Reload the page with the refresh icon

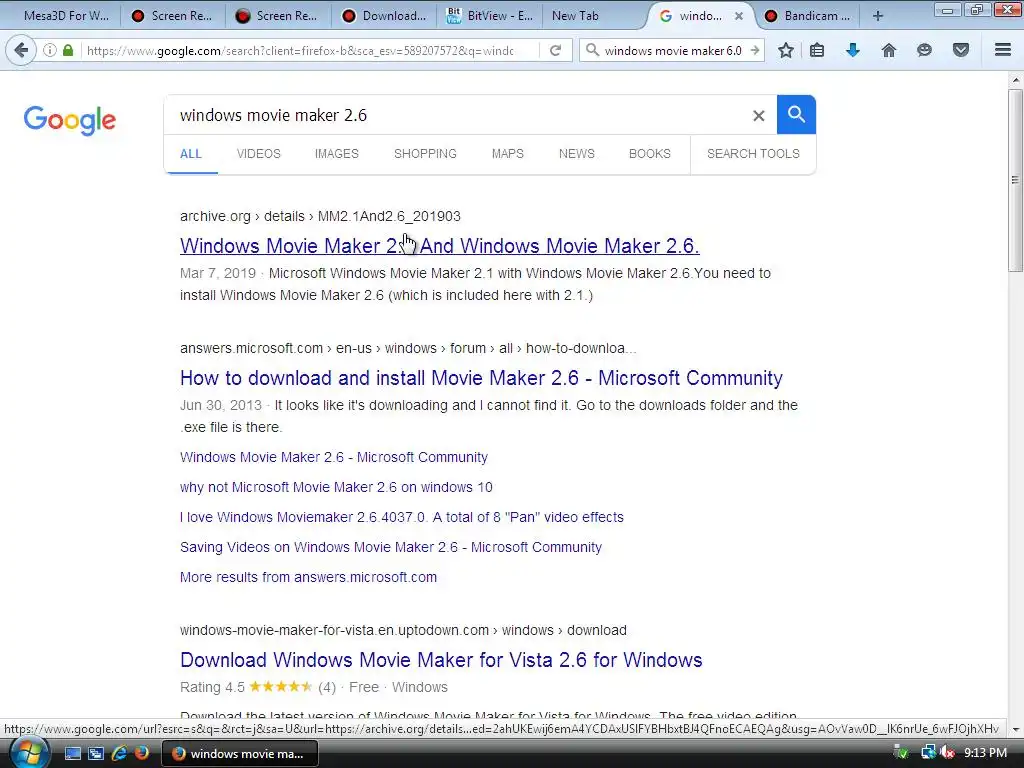(x=555, y=50)
